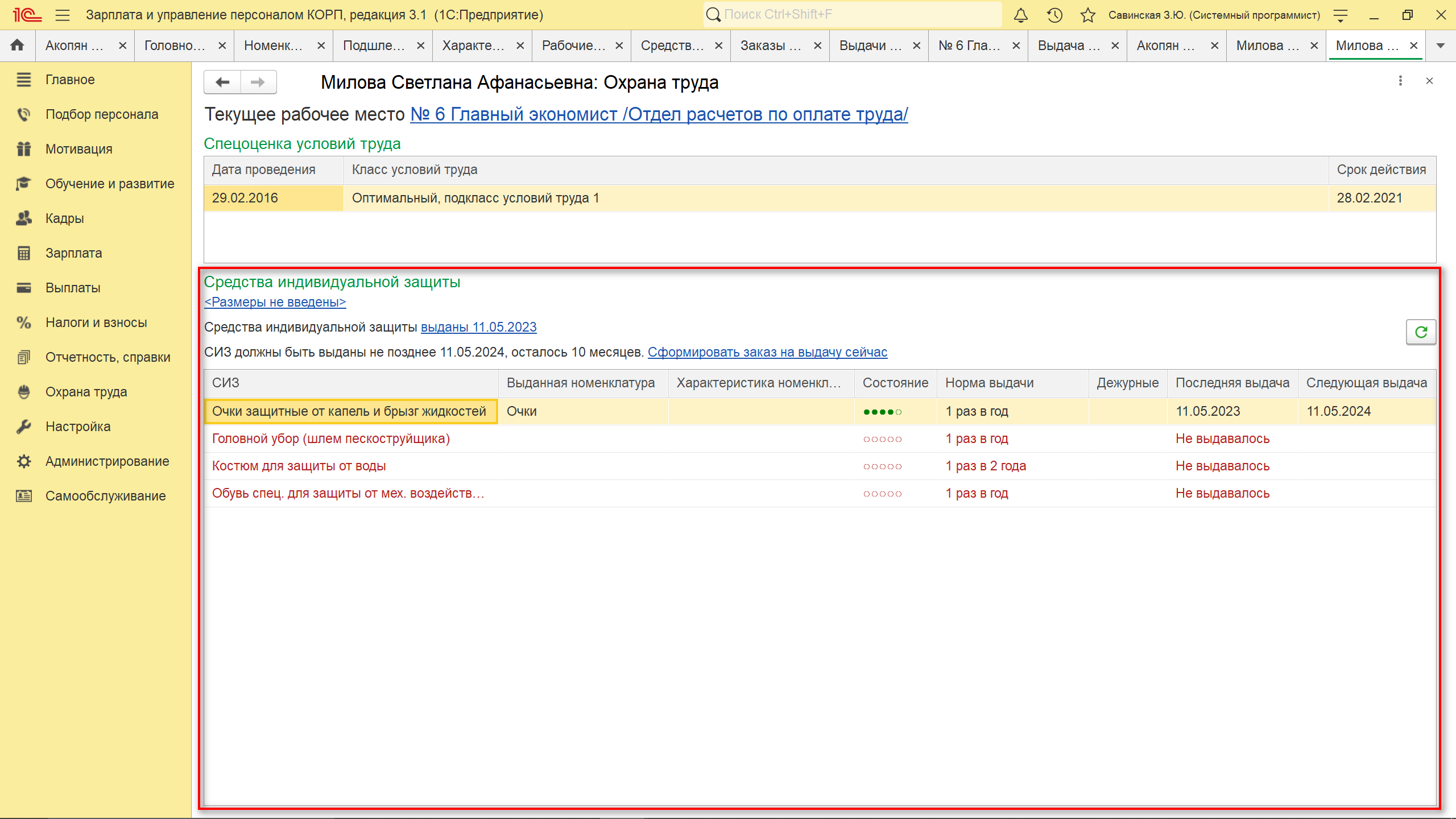Select the Костюм для защиты от воды row
1456x819 pixels.
pos(299,466)
